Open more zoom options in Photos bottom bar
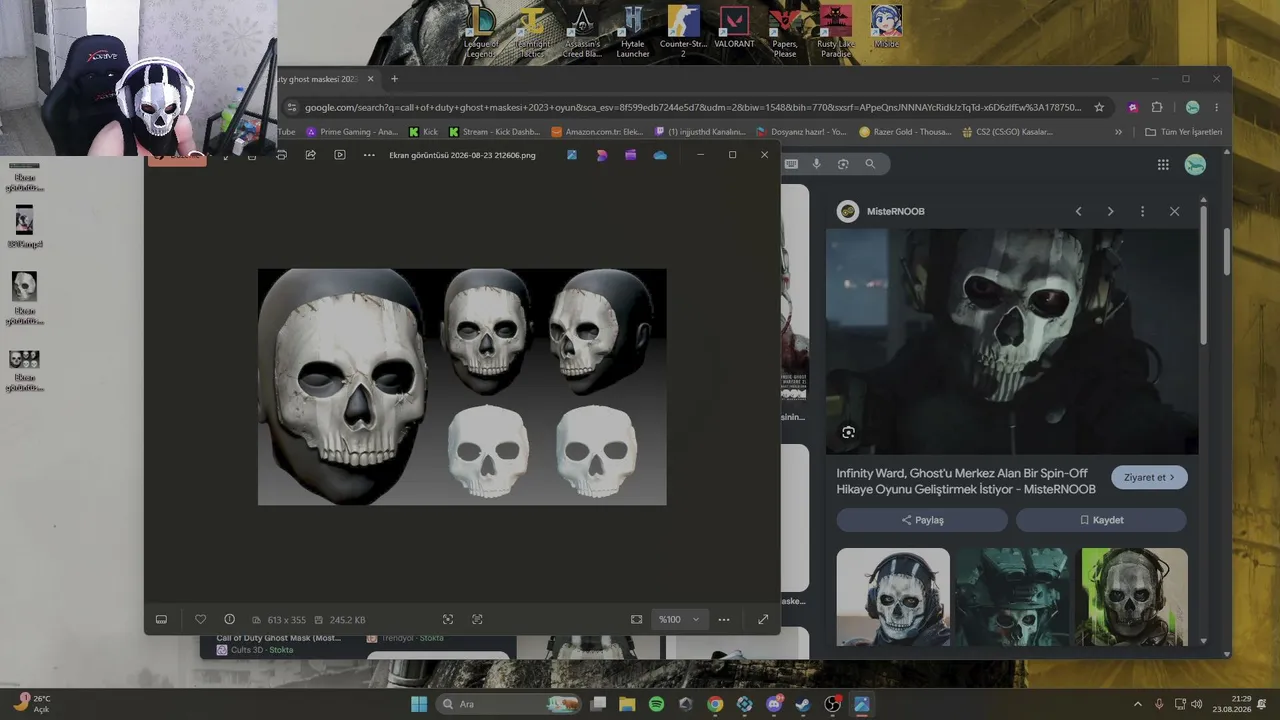The image size is (1280, 720). [x=724, y=619]
